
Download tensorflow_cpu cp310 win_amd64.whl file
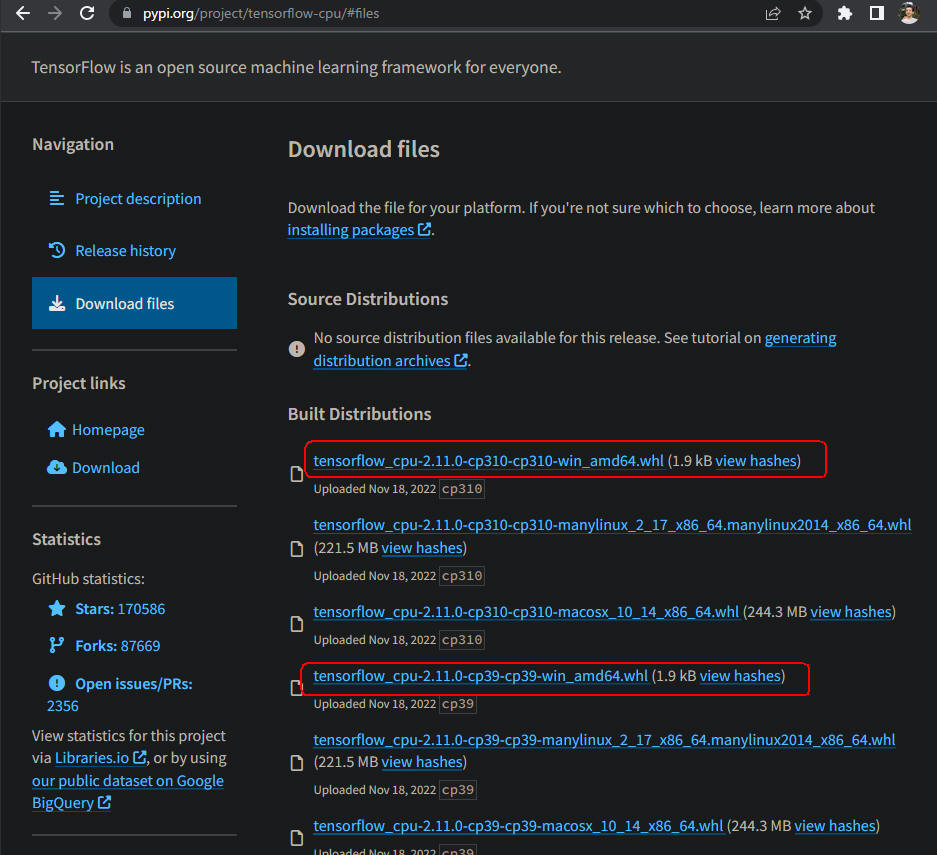[x=488, y=461]
